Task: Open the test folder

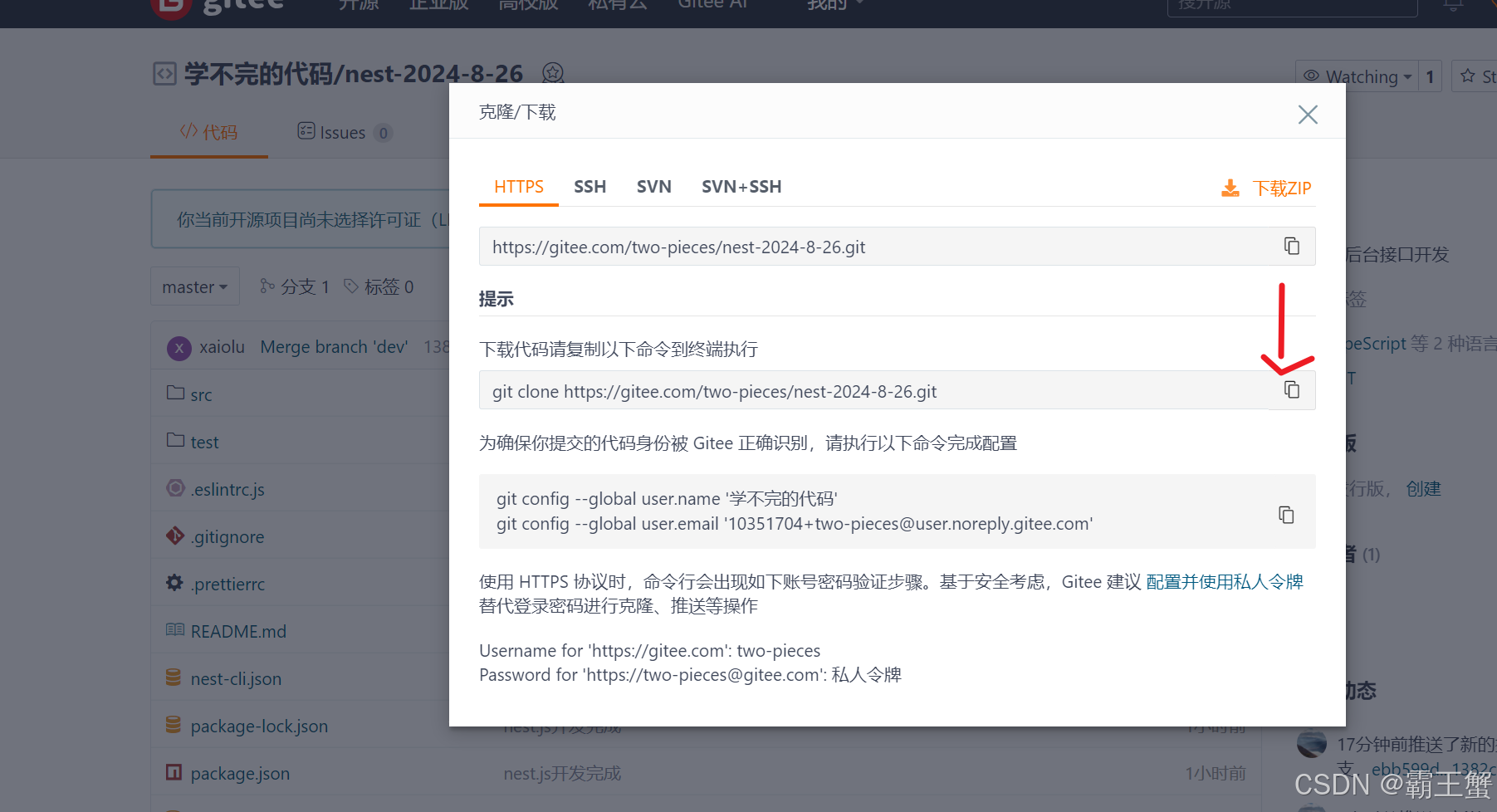Action: [x=204, y=443]
